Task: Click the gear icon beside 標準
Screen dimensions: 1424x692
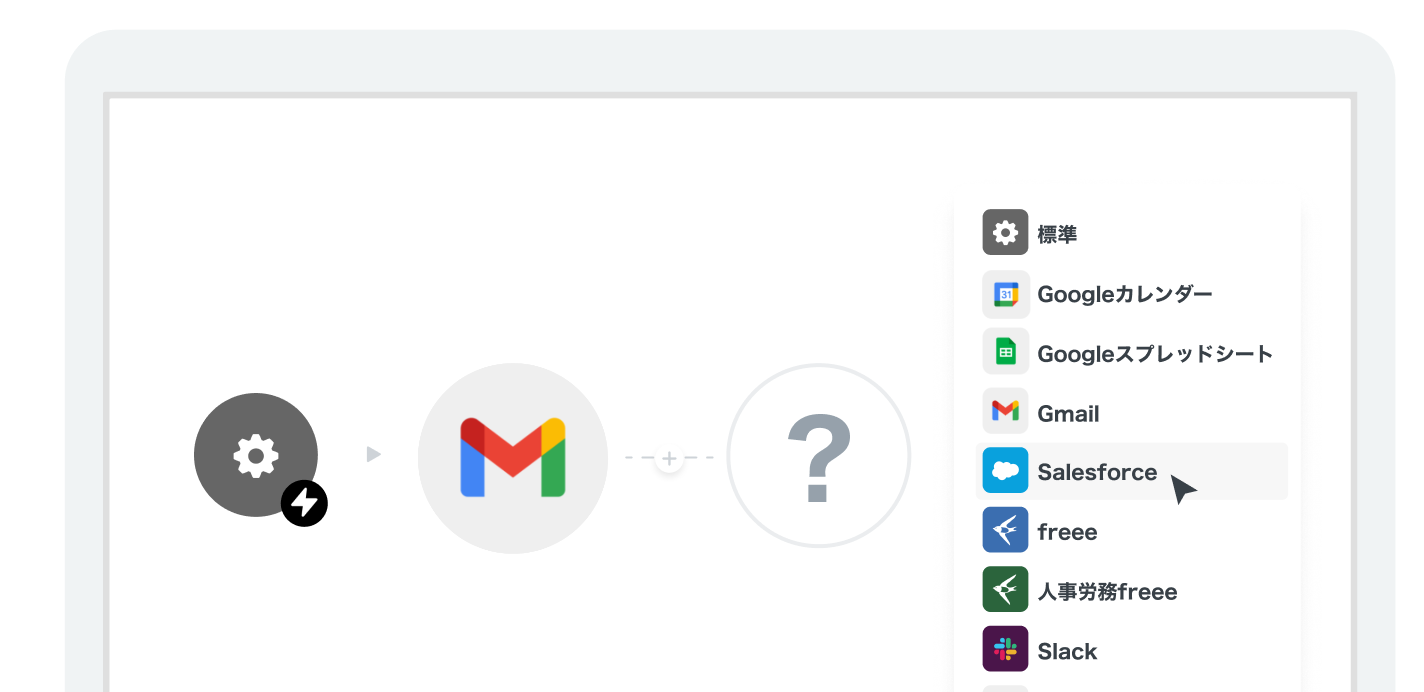Action: coord(1005,233)
